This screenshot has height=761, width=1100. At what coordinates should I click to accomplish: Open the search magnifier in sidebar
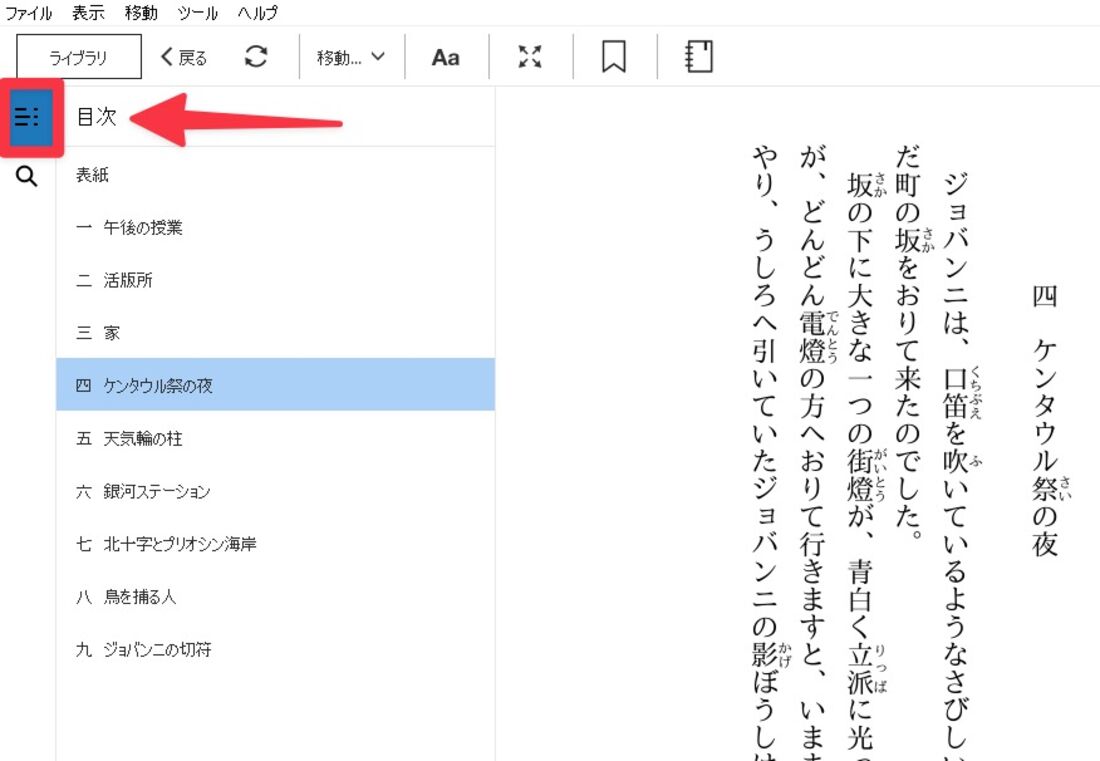click(x=27, y=176)
